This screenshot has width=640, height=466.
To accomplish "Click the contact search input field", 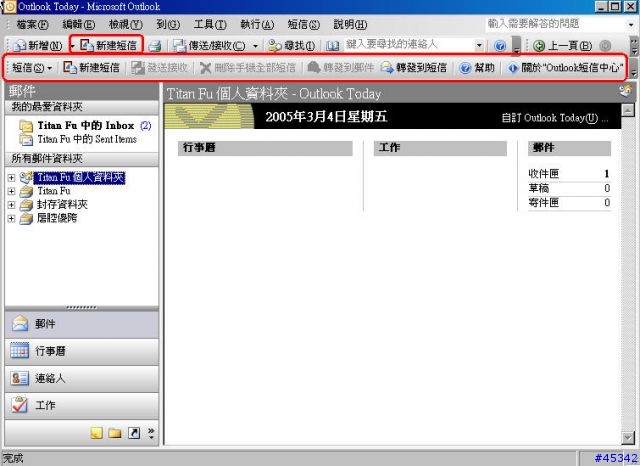I will coord(409,44).
